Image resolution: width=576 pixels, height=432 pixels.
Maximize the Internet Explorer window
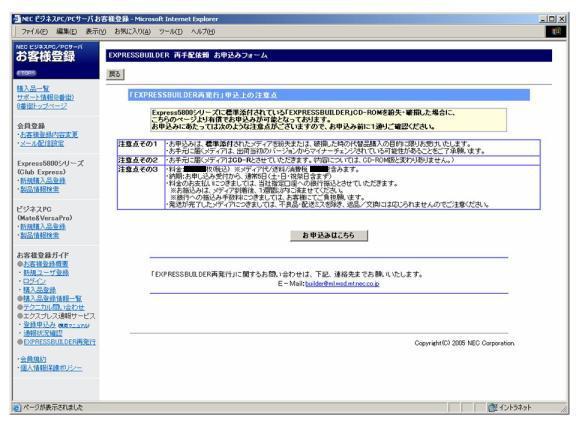[x=551, y=19]
